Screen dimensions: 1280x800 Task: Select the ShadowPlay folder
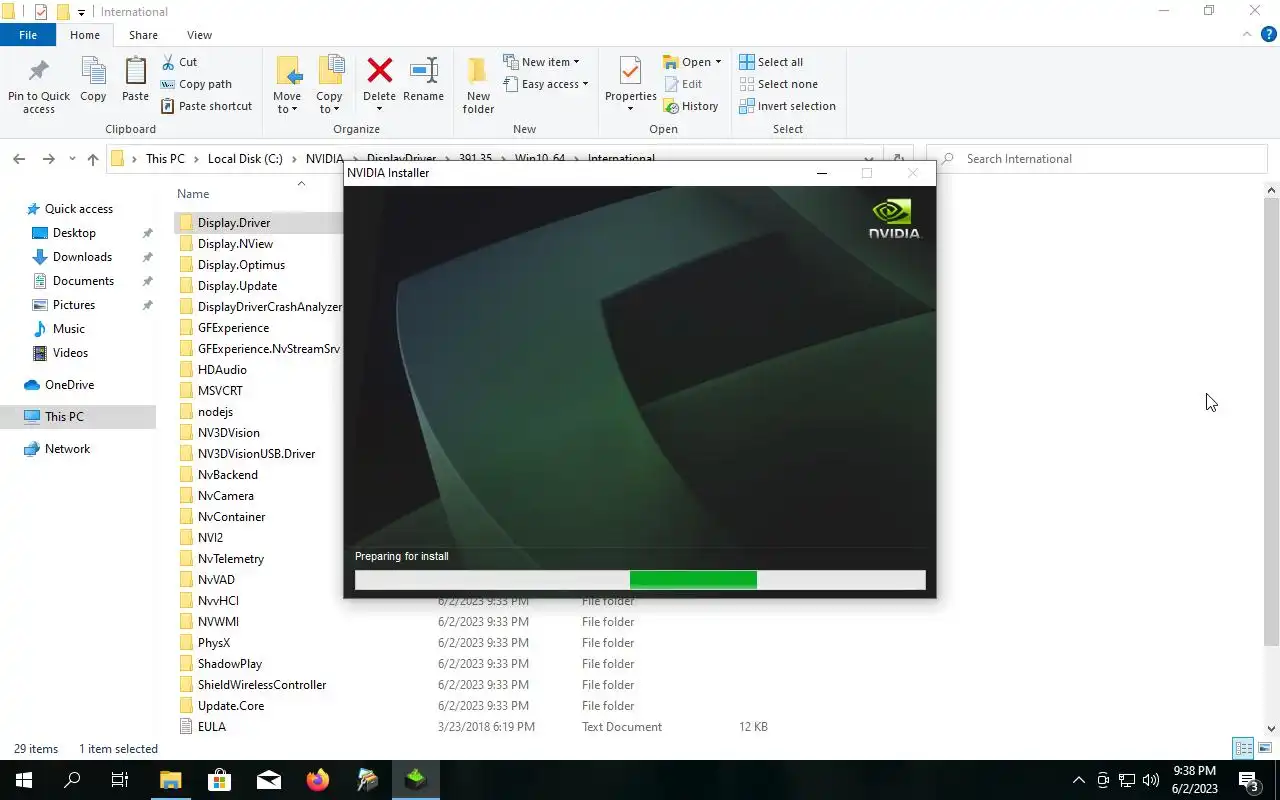point(230,664)
